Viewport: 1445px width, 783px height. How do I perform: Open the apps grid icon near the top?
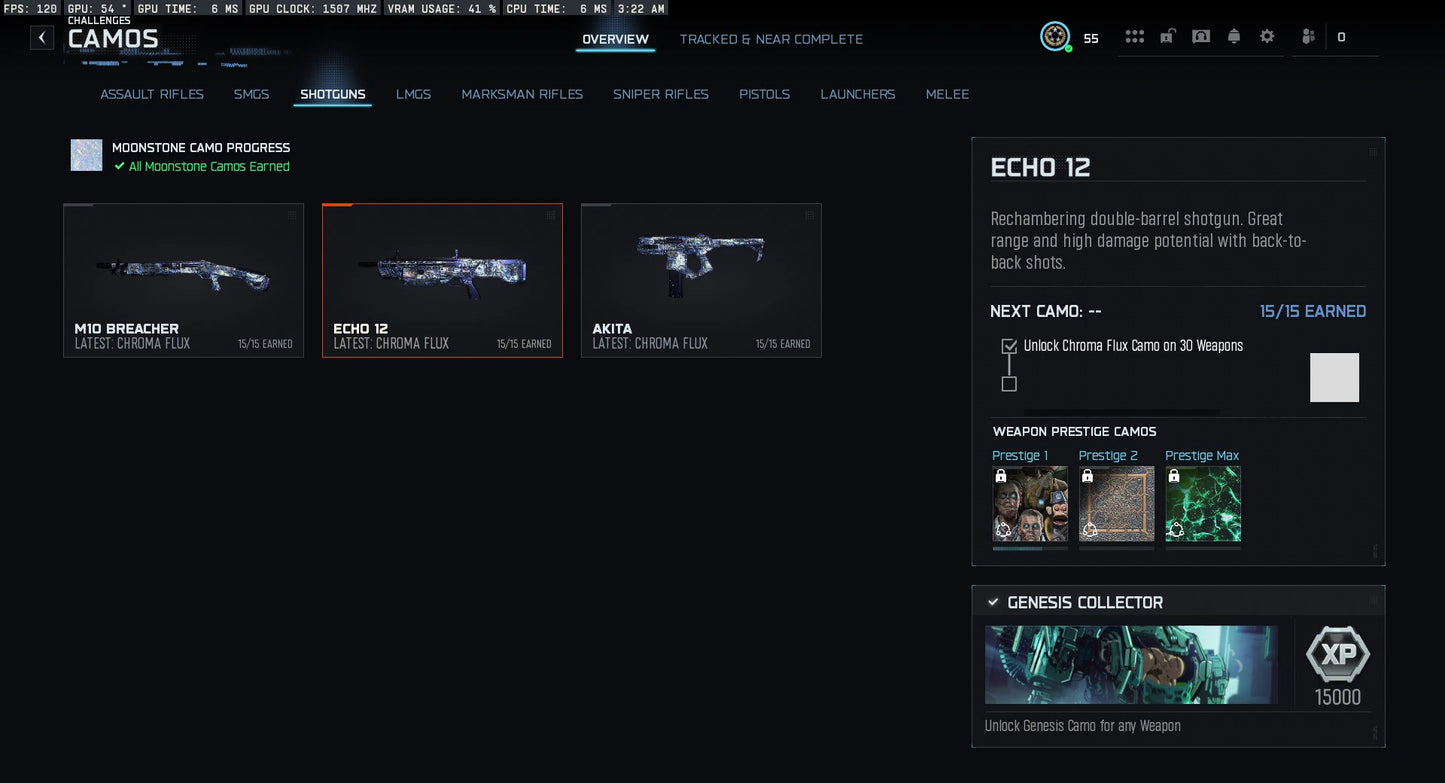coord(1134,35)
